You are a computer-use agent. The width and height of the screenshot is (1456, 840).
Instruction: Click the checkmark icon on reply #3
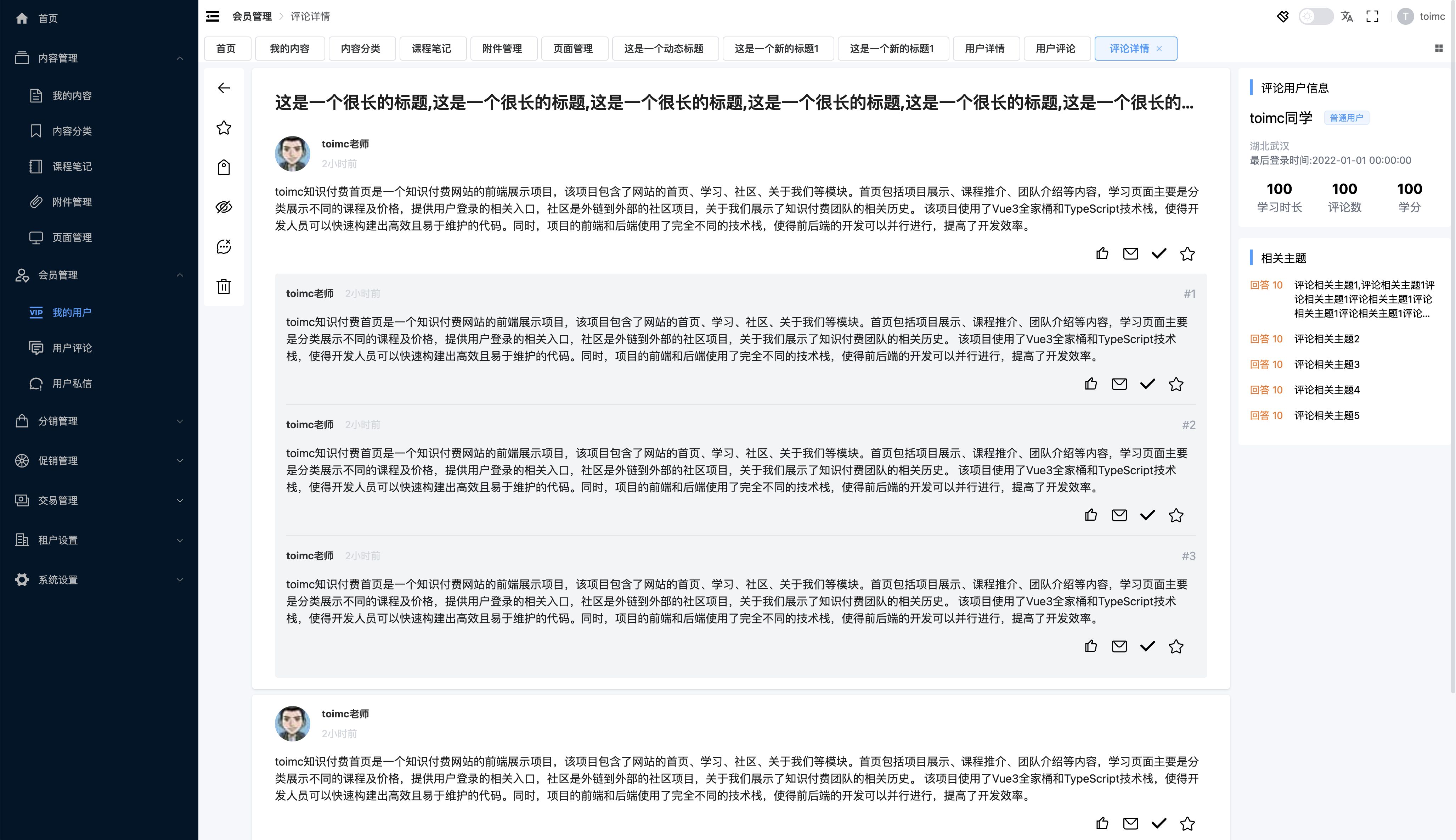coord(1147,646)
